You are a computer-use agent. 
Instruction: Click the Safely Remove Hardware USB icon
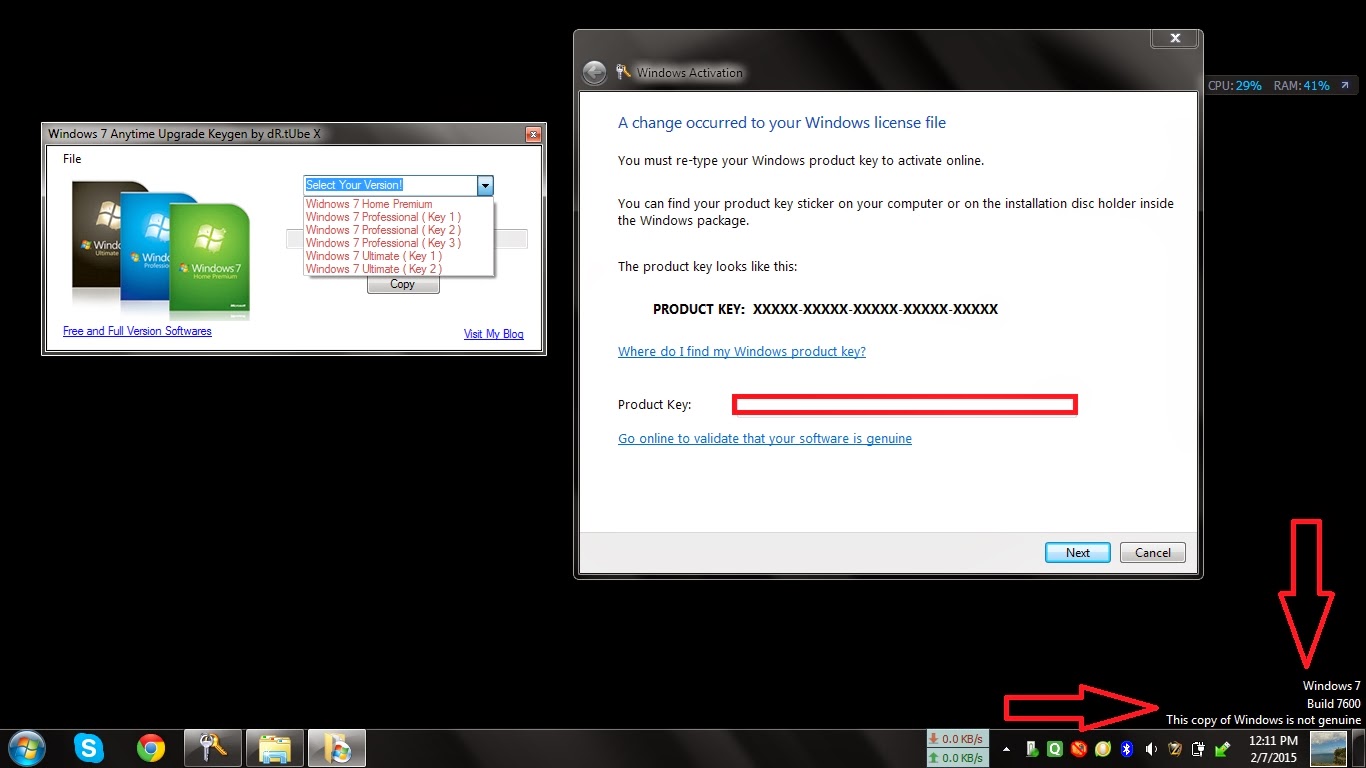click(1222, 749)
